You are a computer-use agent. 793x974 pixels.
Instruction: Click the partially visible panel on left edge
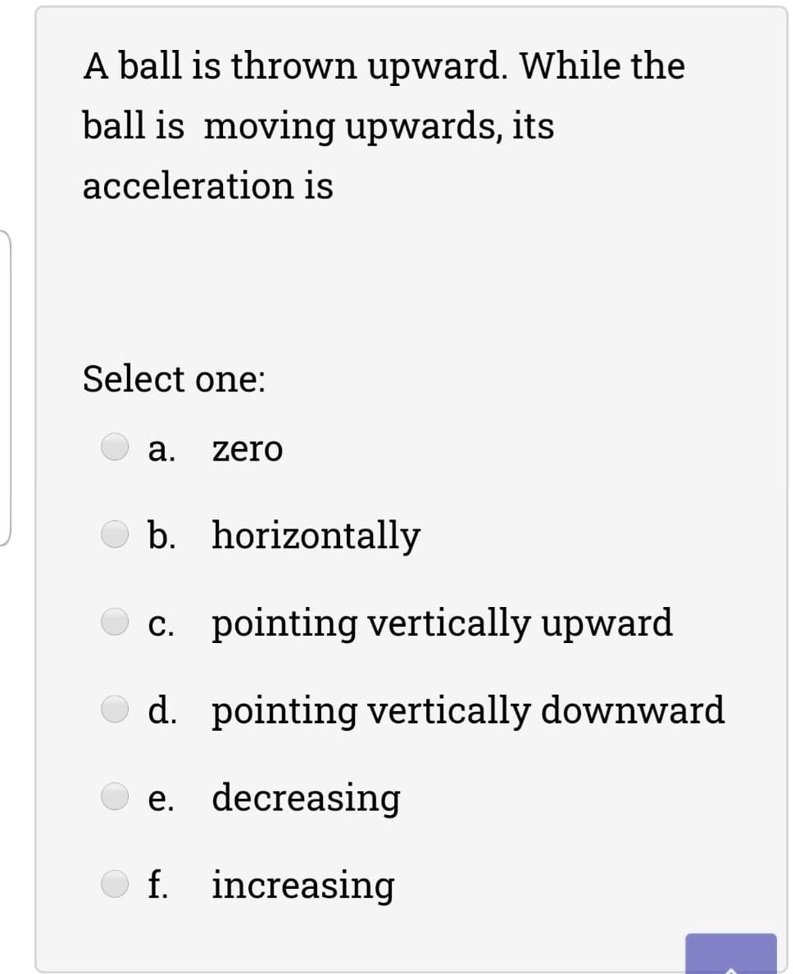[5, 380]
